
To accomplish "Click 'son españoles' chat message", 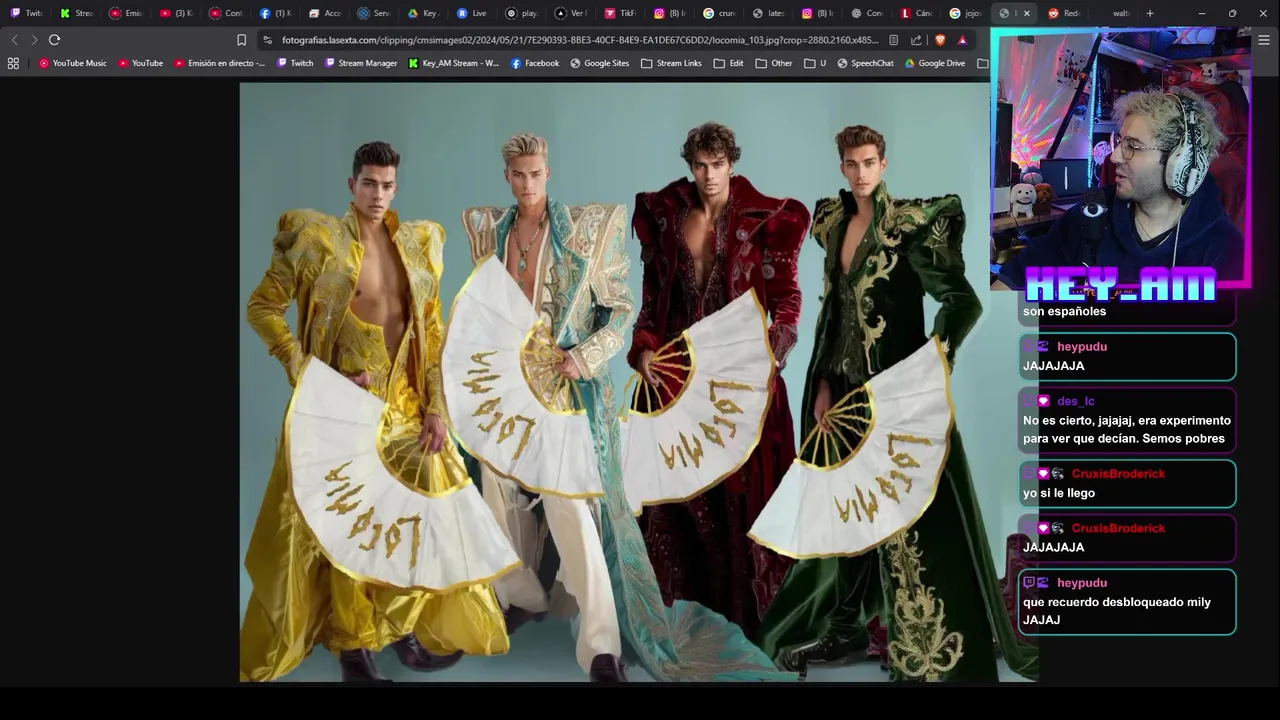I will (1064, 311).
